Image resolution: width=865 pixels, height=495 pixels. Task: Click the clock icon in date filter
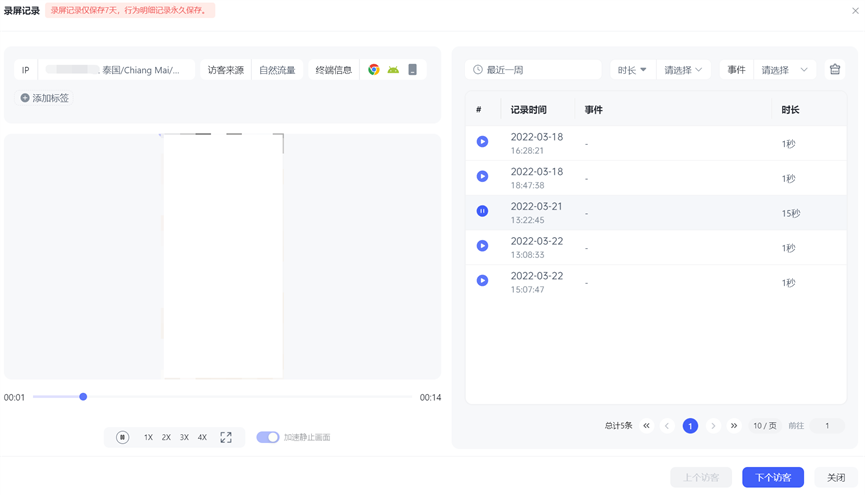478,70
